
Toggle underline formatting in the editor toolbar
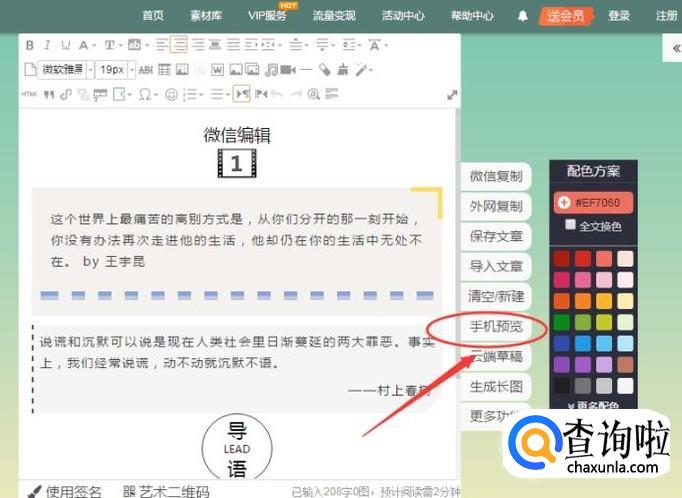tap(65, 45)
